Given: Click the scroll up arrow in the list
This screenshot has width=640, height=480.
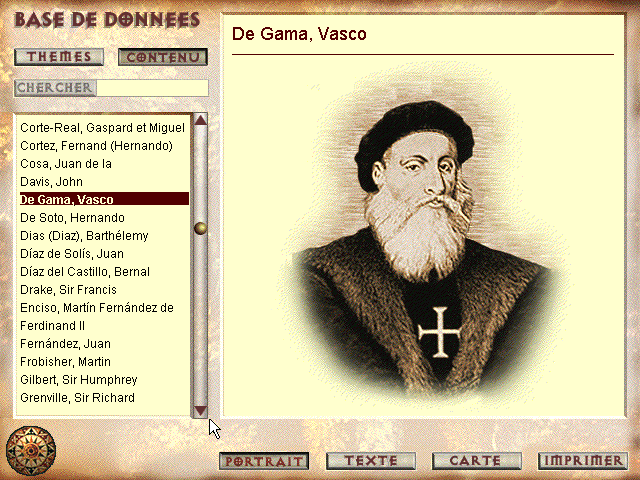Looking at the screenshot, I should (200, 120).
